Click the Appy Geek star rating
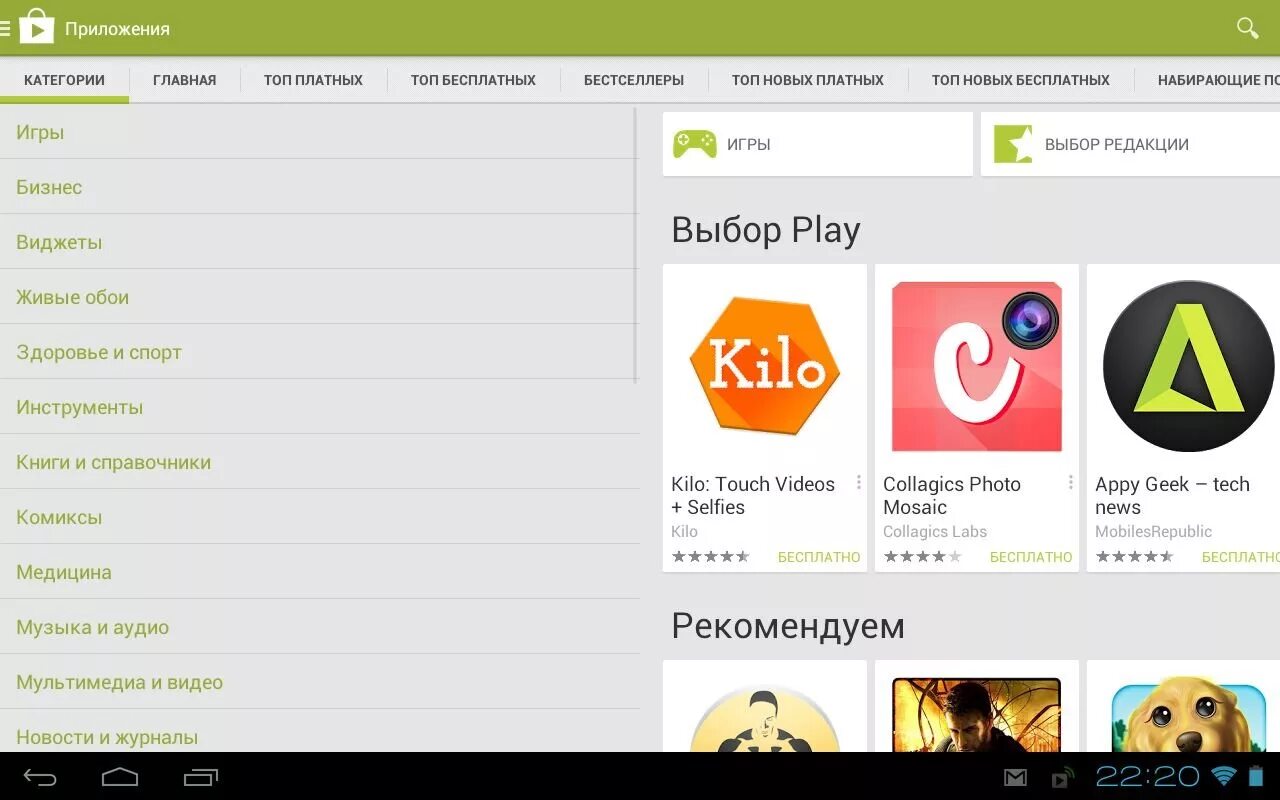This screenshot has height=800, width=1280. 1134,557
